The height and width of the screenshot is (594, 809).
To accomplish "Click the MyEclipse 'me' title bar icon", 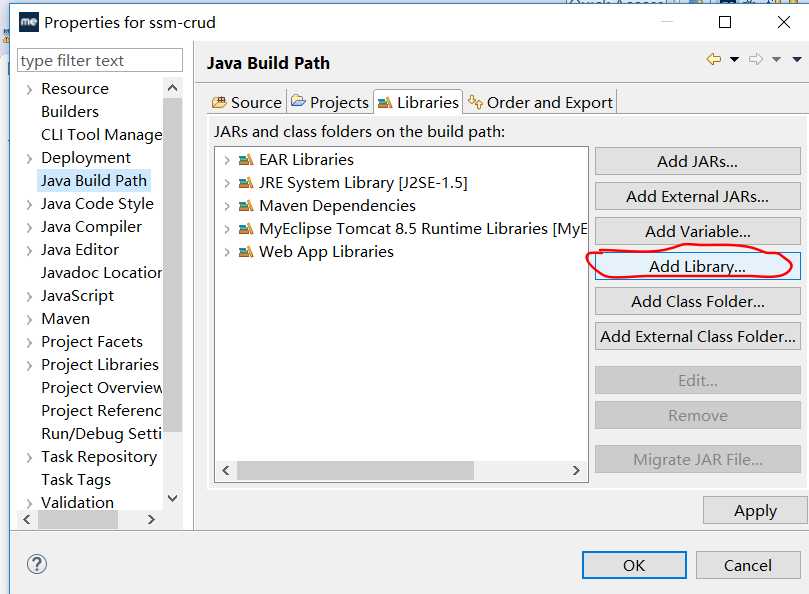I will point(29,22).
